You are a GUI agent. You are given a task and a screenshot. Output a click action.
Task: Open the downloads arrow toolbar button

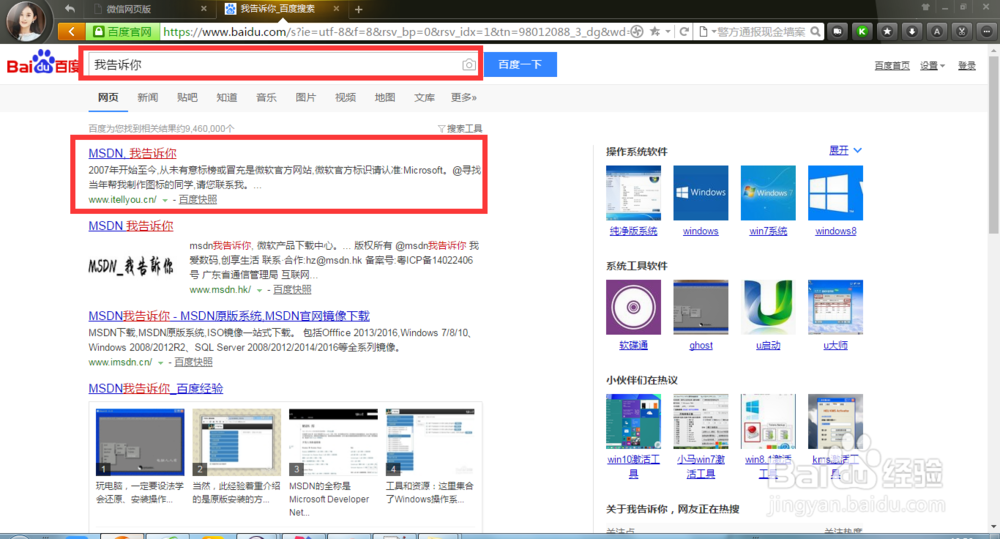tap(912, 31)
